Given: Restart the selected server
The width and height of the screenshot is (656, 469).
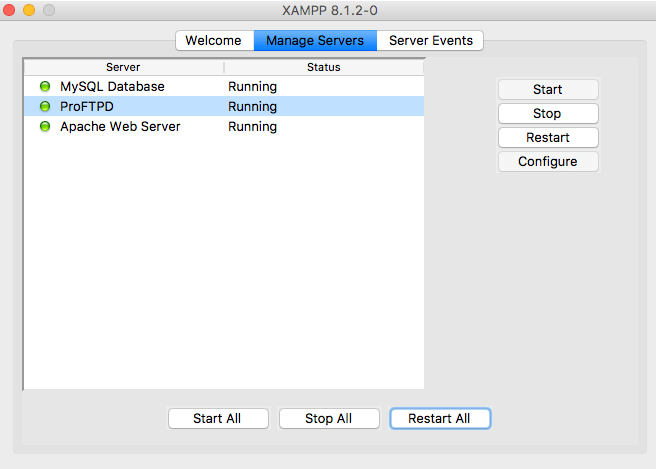Looking at the screenshot, I should point(548,137).
